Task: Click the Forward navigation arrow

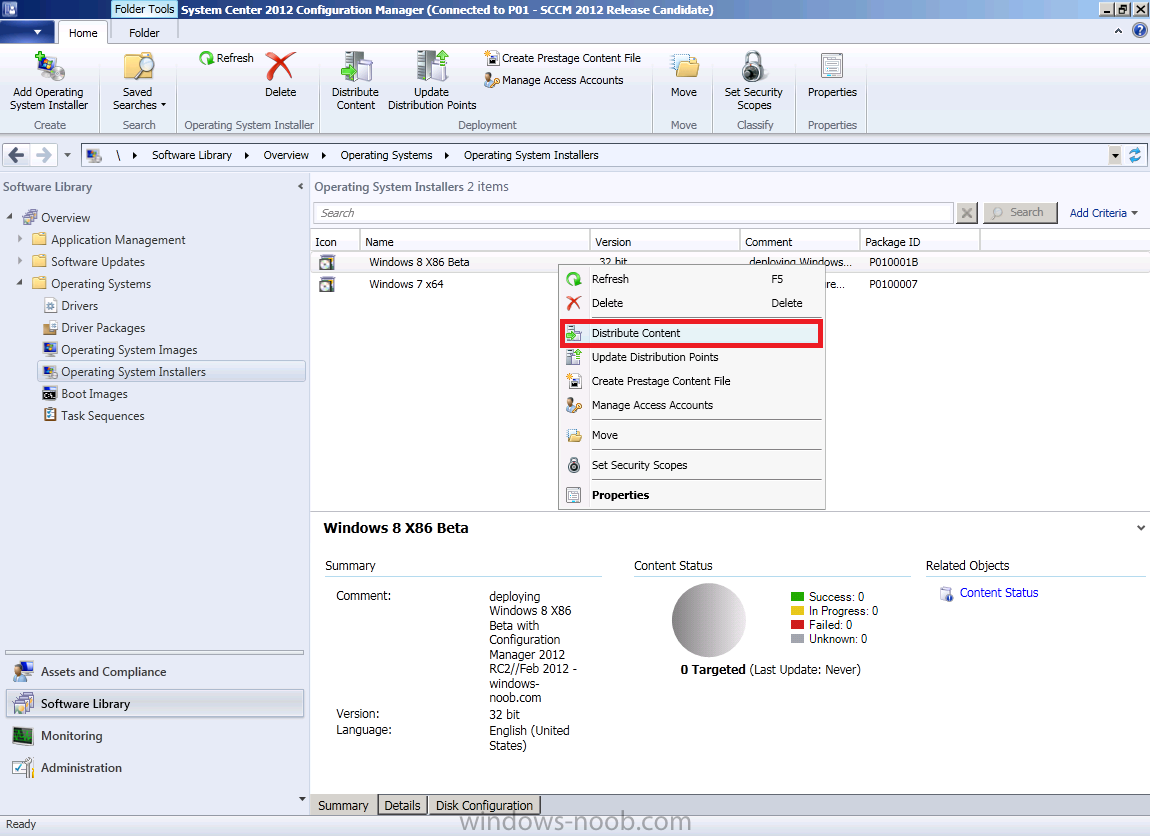Action: click(44, 155)
